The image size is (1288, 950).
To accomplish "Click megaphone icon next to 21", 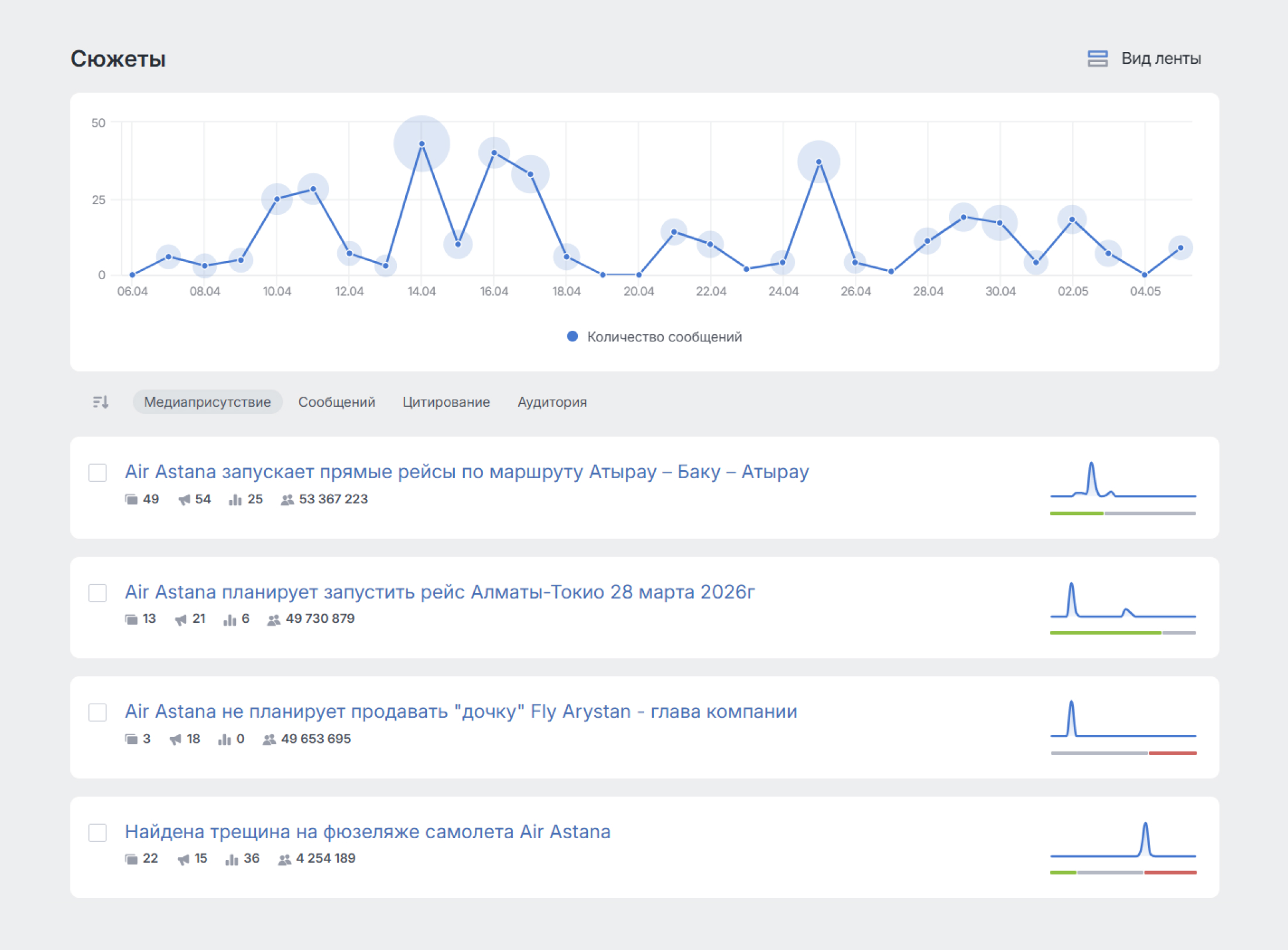I will point(181,619).
